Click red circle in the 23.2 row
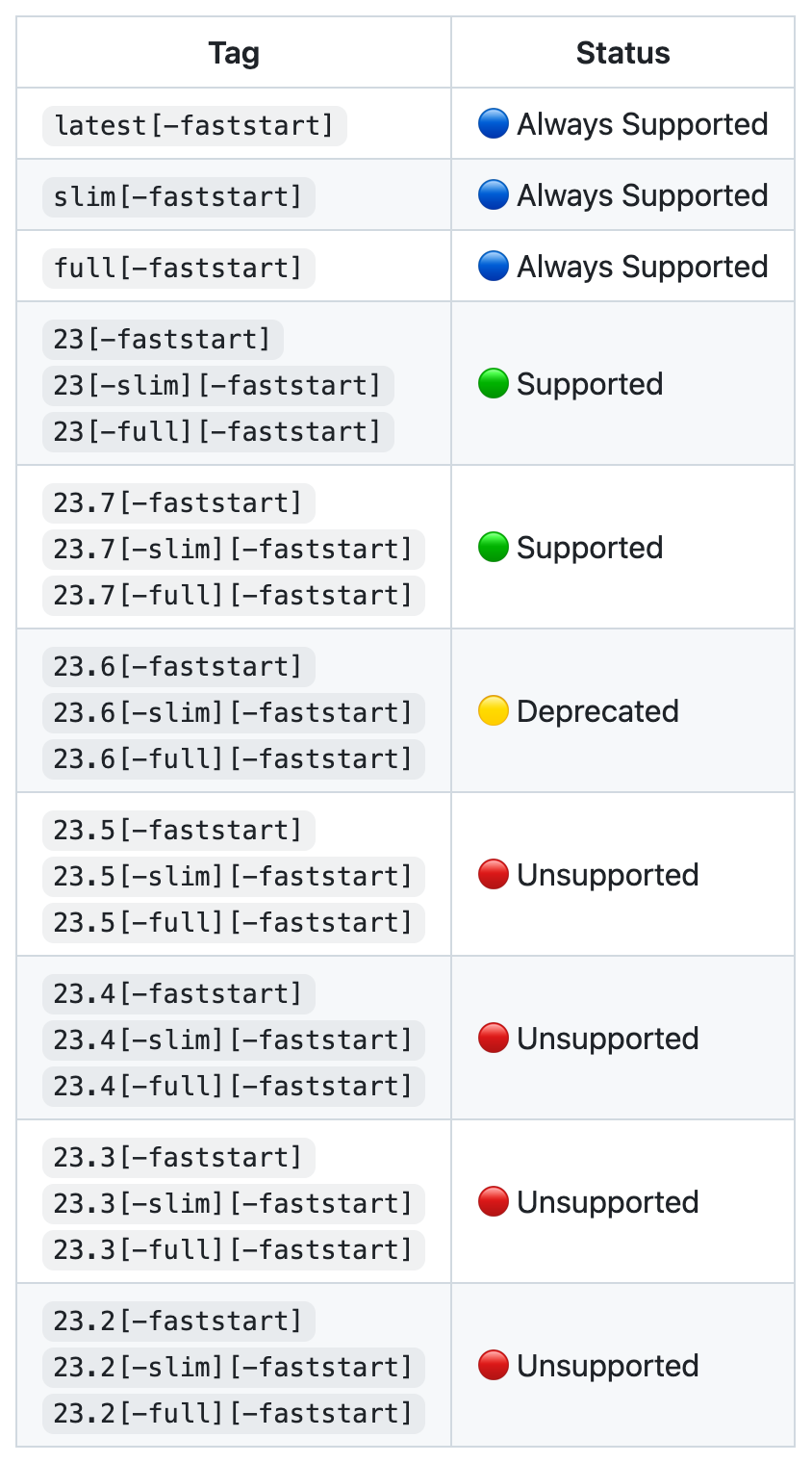Image resolution: width=812 pixels, height=1463 pixels. [x=493, y=1366]
